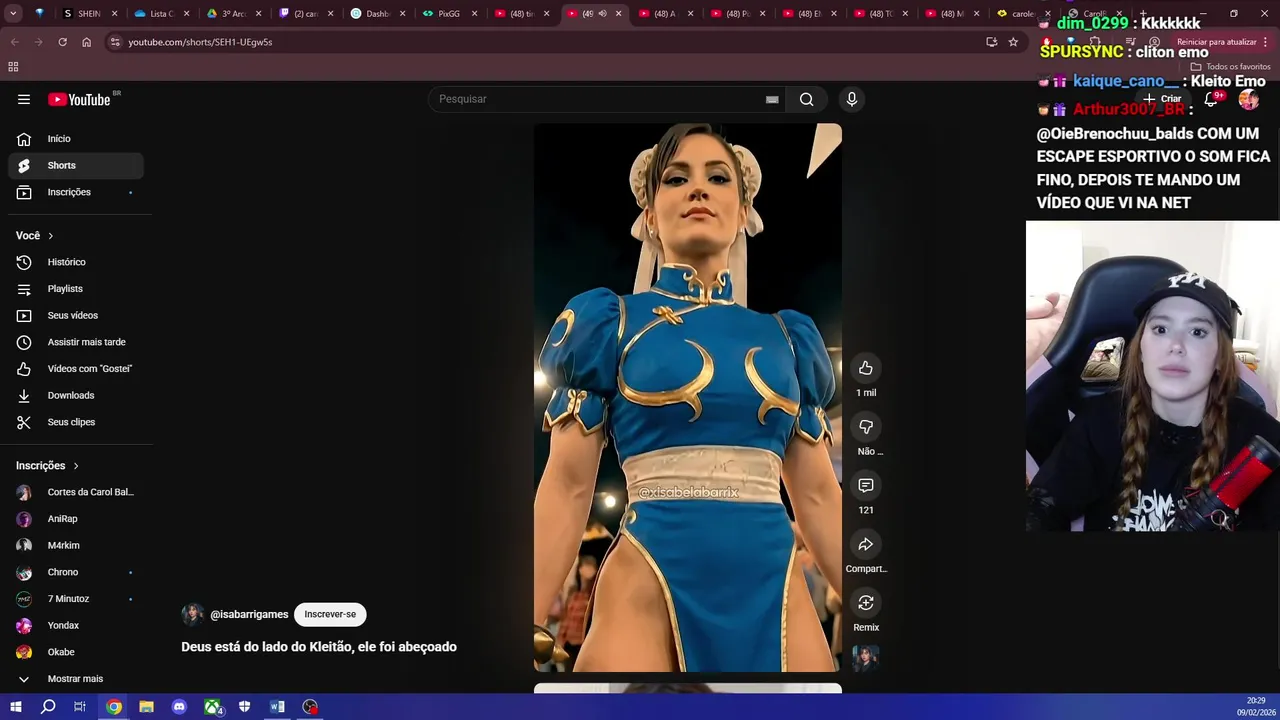Open the Yondax subscription
Screen dimensions: 1280x720
click(x=76, y=625)
